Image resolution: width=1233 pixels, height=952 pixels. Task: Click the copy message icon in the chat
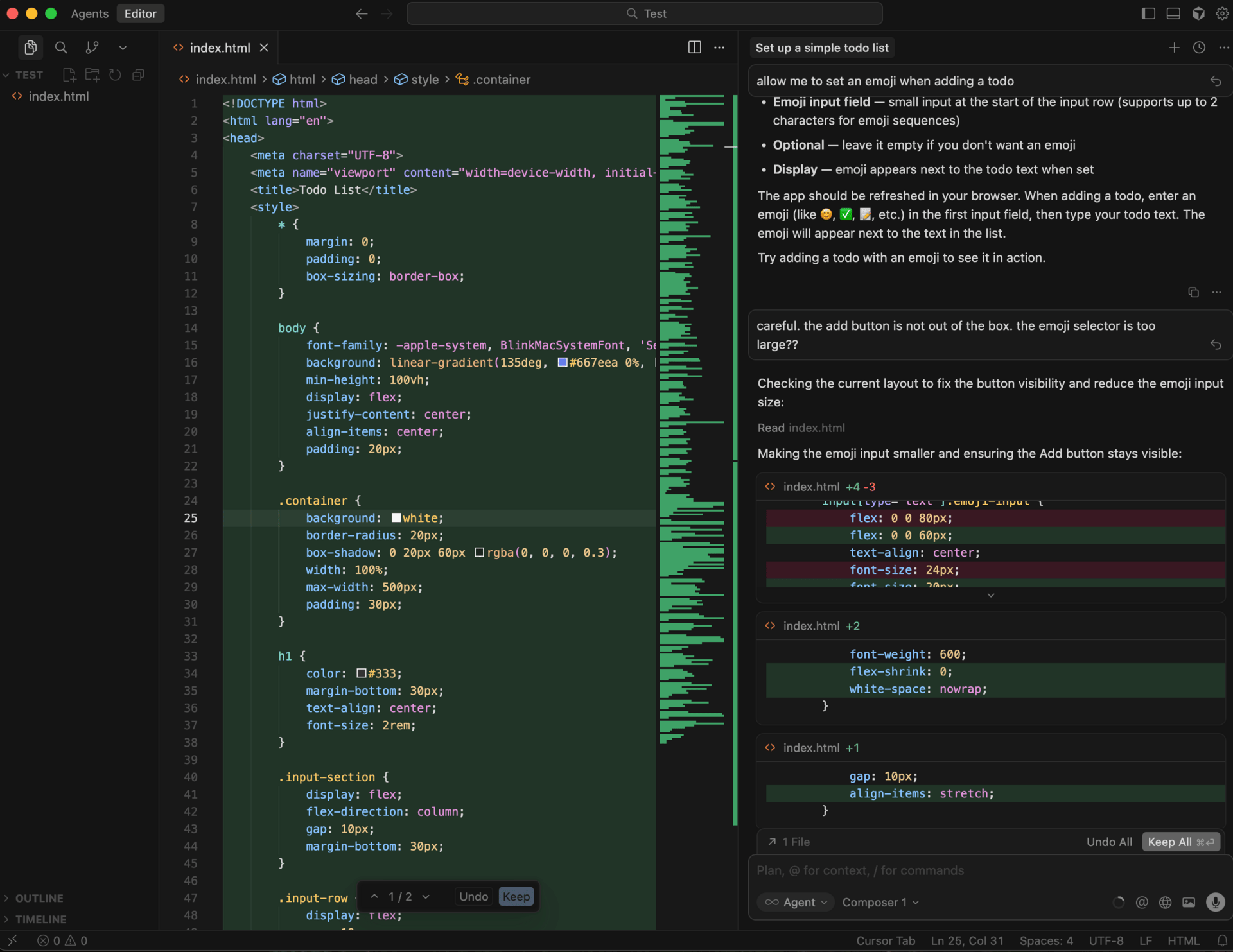[1193, 293]
